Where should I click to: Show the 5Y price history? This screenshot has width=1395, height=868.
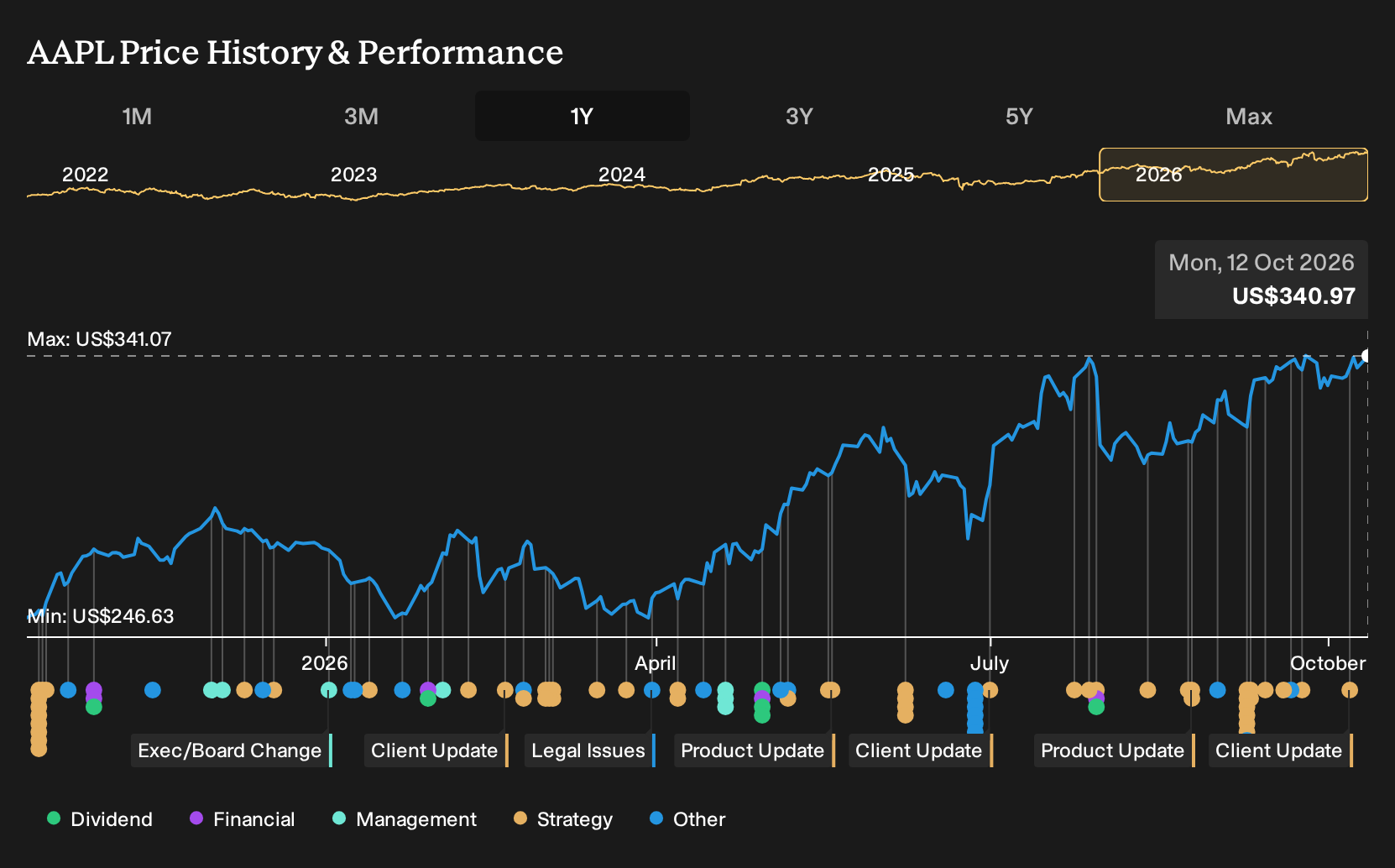(x=1019, y=116)
